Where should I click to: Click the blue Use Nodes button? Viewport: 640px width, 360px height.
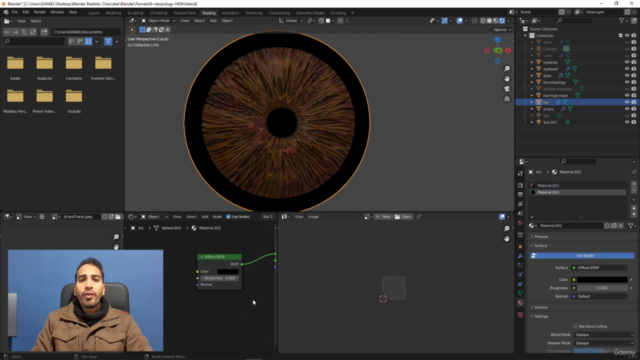tap(582, 256)
